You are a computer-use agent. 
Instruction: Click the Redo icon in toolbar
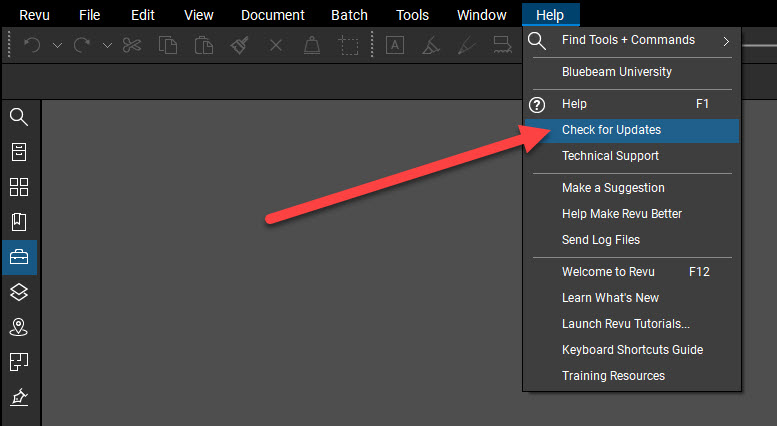(x=82, y=46)
